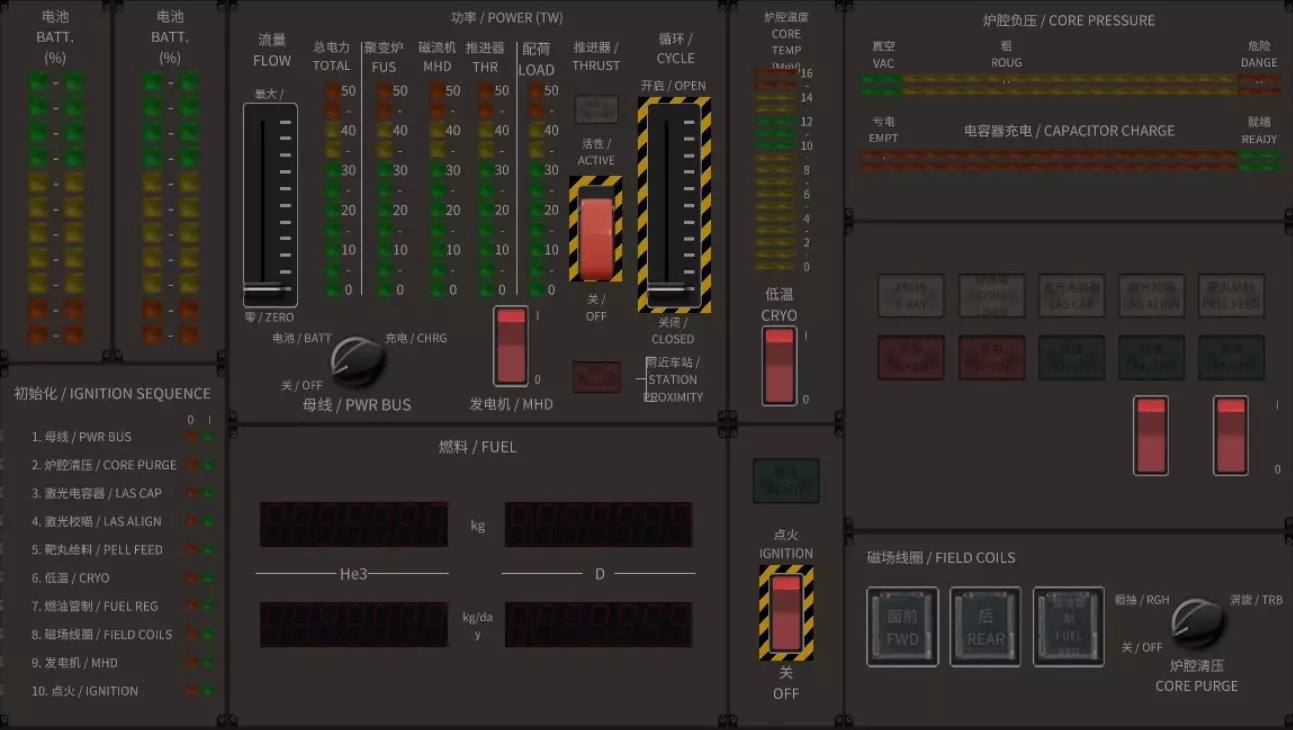1293x730 pixels.
Task: Select OFF position label on PWR BUS
Action: click(302, 385)
